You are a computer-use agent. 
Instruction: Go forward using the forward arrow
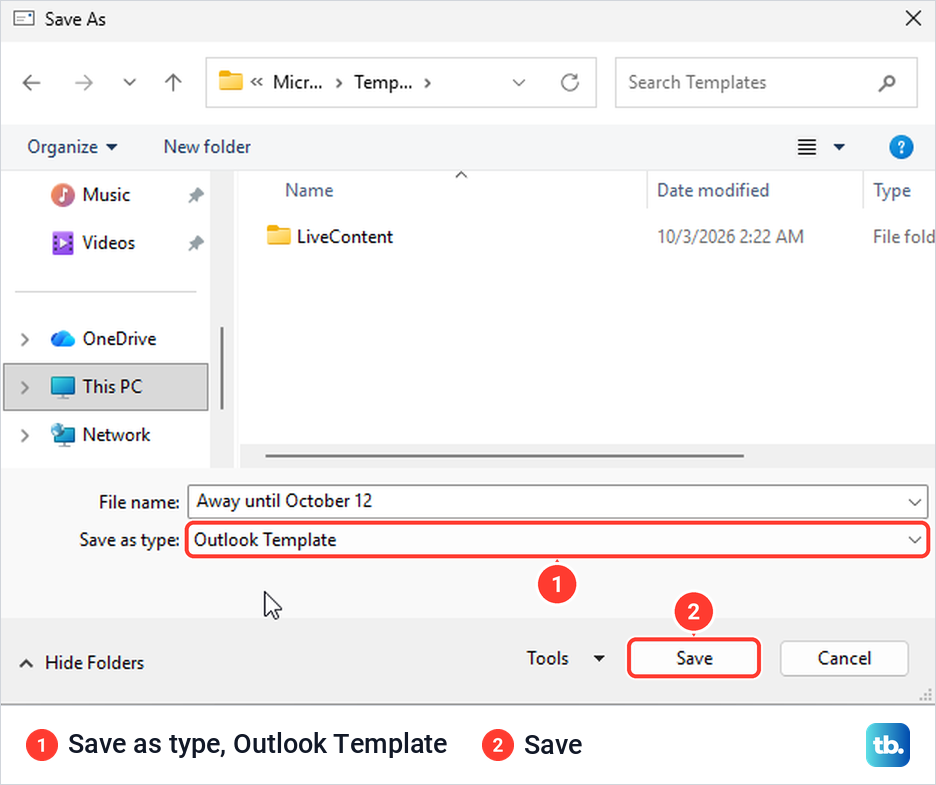coord(84,82)
